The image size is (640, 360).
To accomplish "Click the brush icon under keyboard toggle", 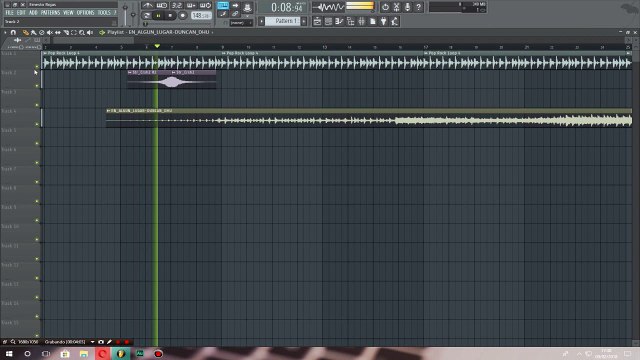I will (x=223, y=14).
